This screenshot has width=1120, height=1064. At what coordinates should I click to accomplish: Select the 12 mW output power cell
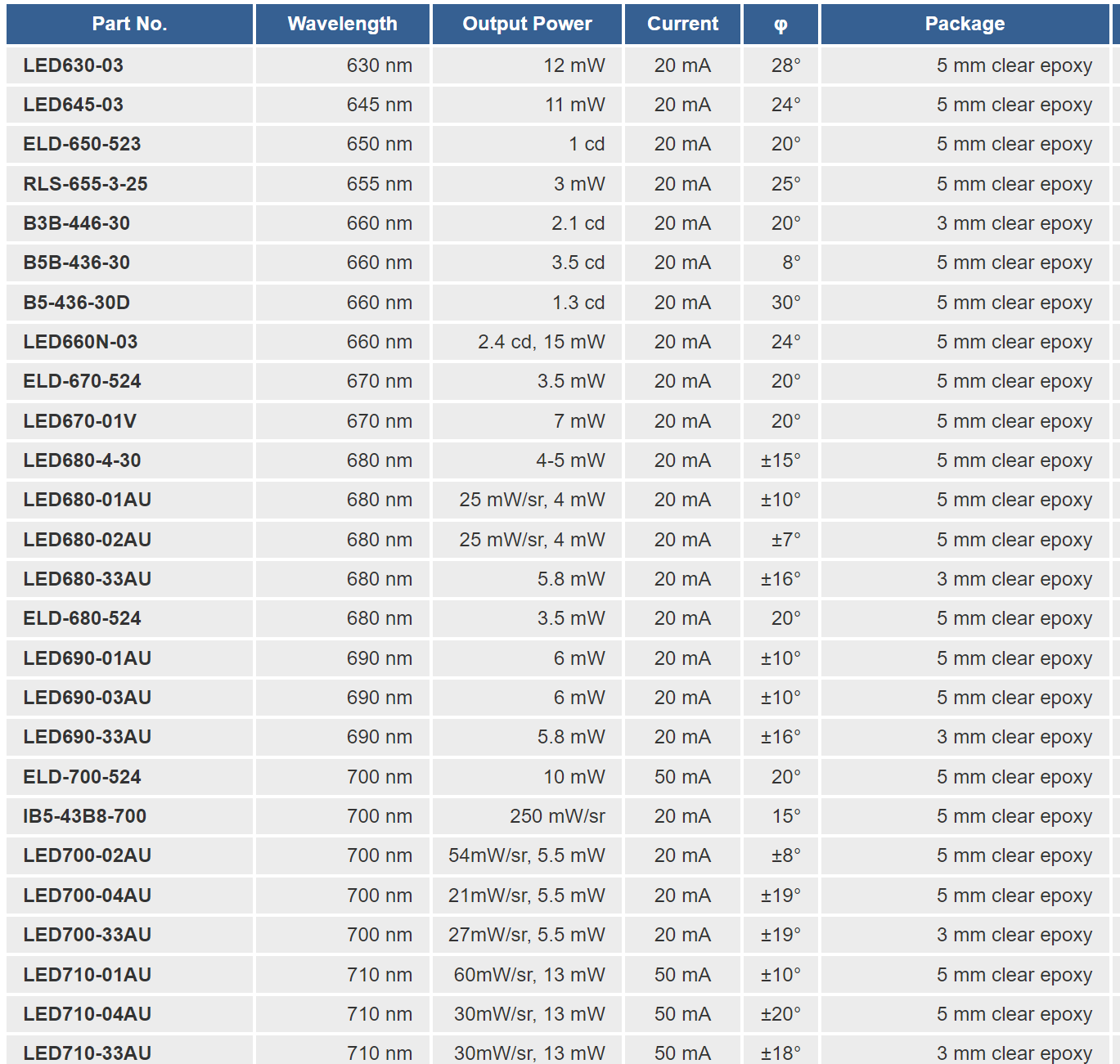pyautogui.click(x=527, y=65)
